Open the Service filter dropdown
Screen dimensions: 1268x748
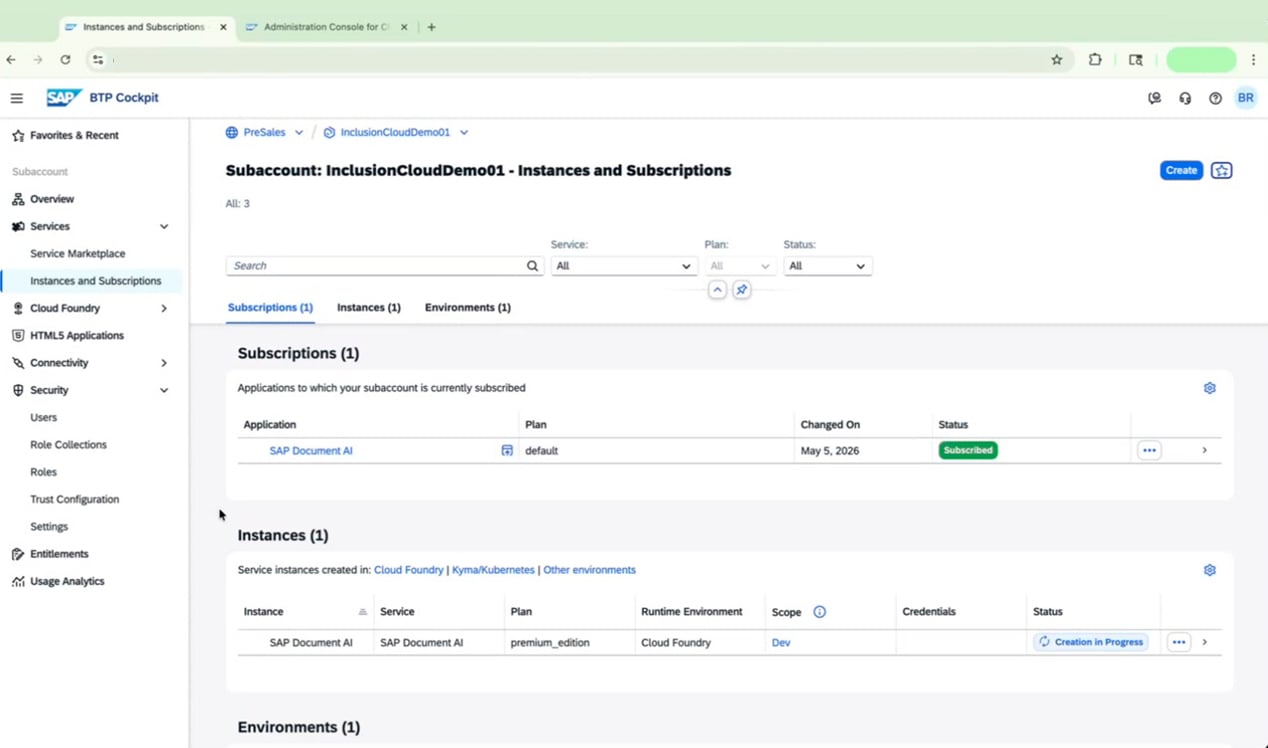(623, 266)
